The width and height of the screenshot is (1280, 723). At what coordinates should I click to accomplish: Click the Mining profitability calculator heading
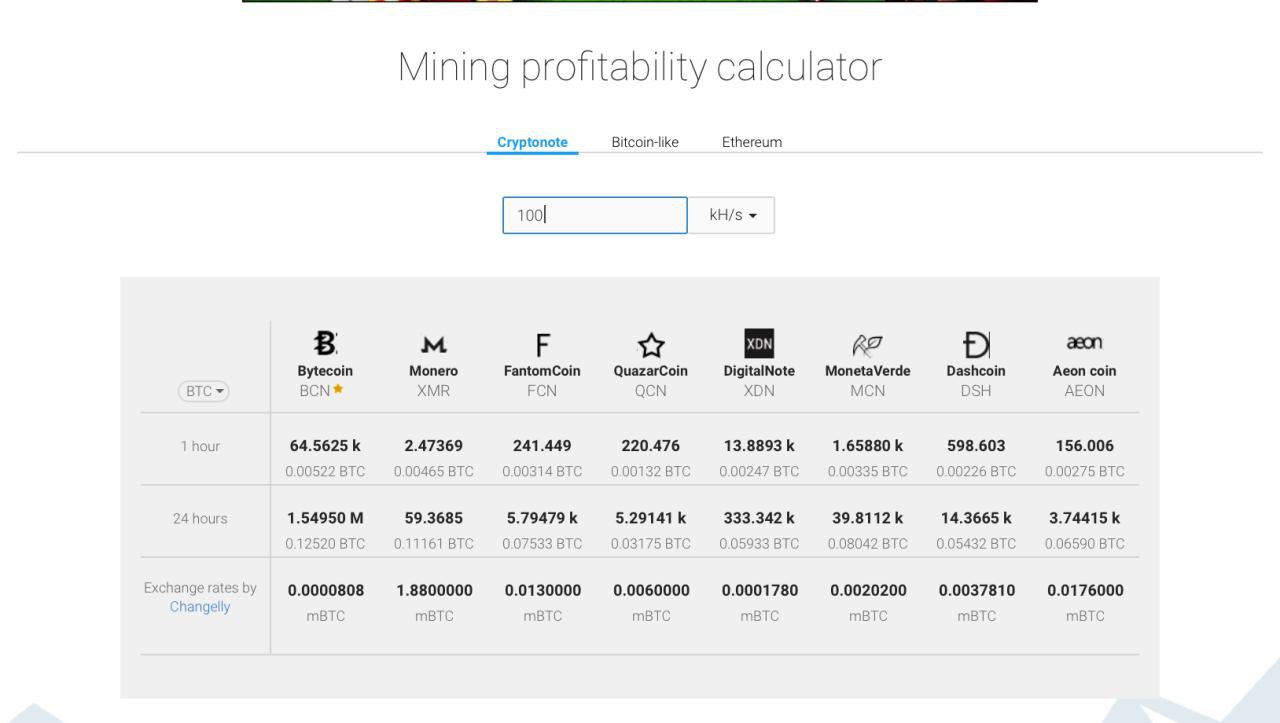[x=640, y=67]
